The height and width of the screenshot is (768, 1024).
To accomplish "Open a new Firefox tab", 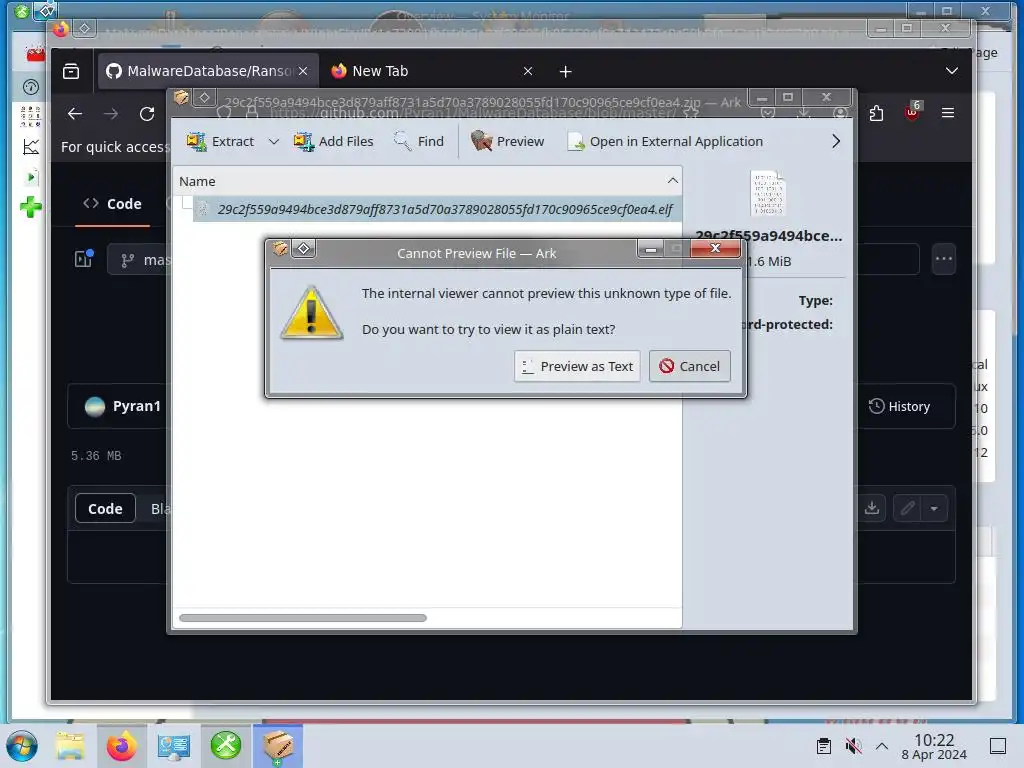I will 566,71.
